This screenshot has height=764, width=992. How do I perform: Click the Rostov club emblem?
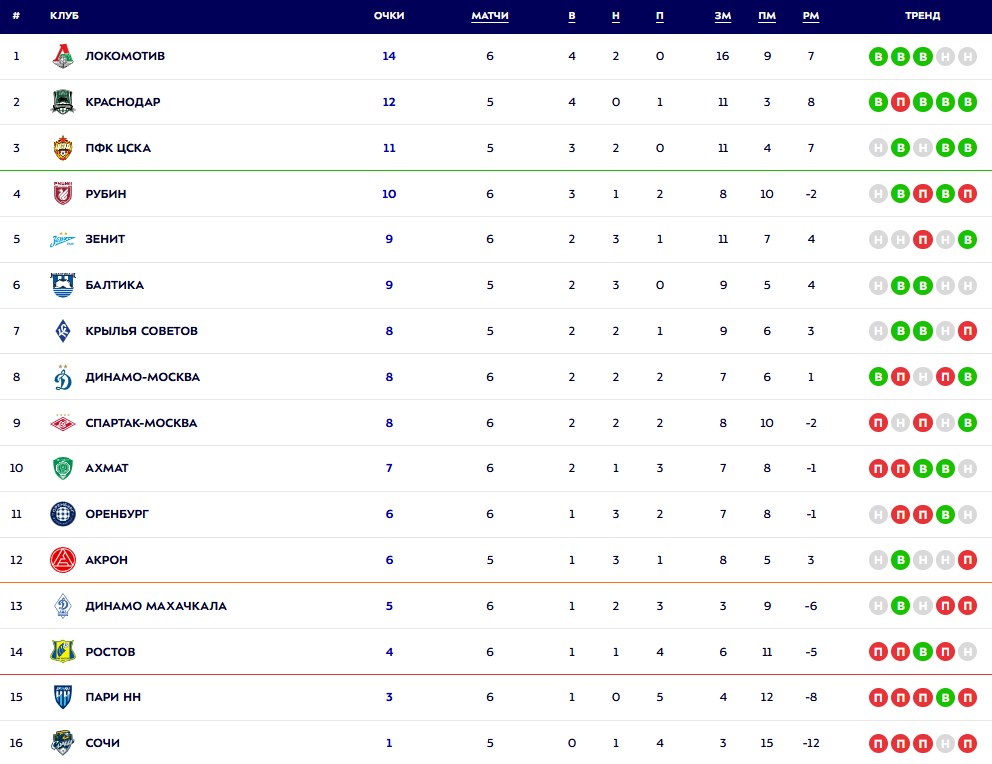pos(63,652)
